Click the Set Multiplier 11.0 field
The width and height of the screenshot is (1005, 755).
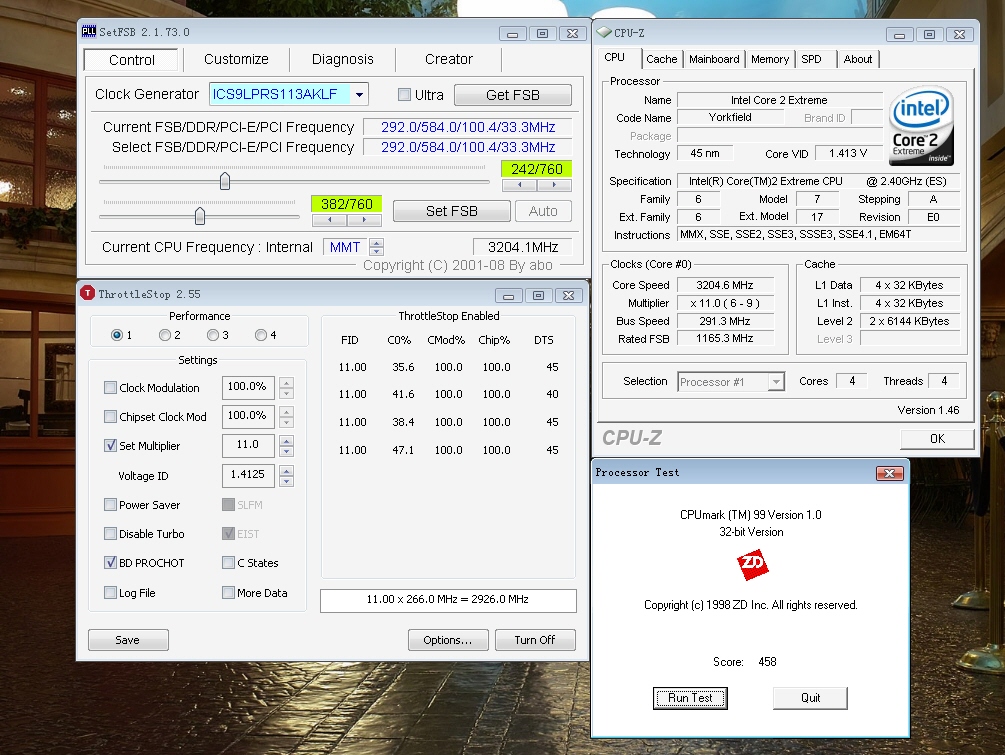(x=248, y=445)
